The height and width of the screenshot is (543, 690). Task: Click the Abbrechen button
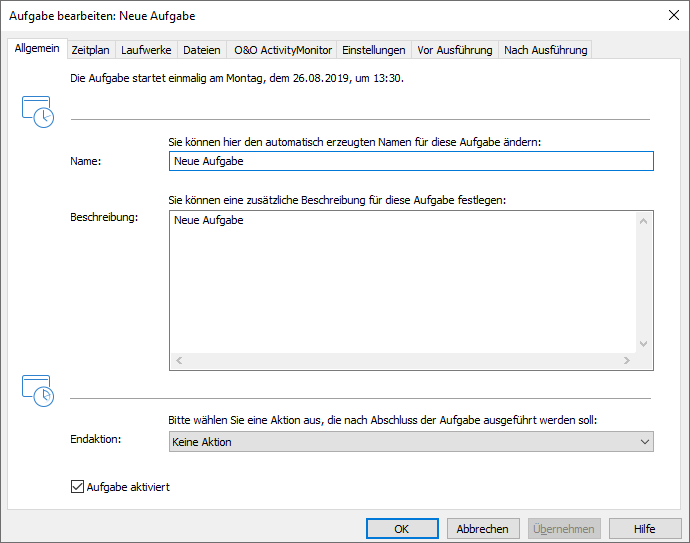tap(483, 528)
